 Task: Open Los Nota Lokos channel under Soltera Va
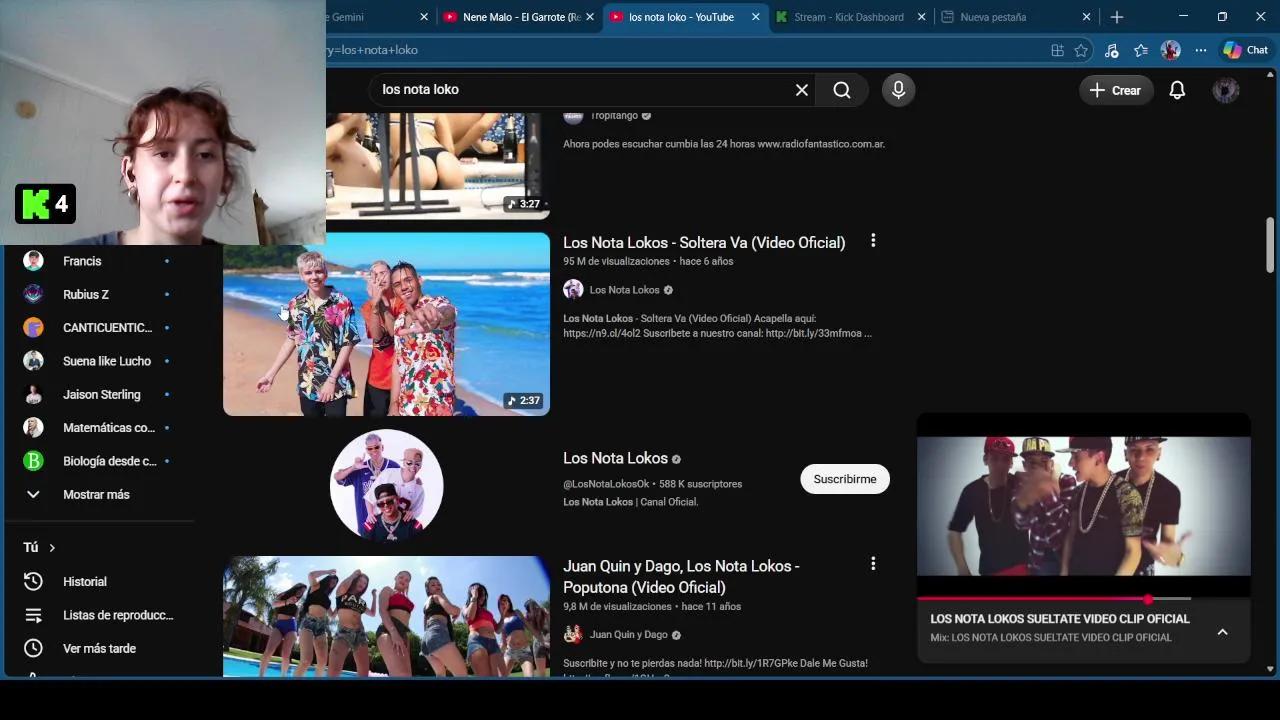pos(624,290)
